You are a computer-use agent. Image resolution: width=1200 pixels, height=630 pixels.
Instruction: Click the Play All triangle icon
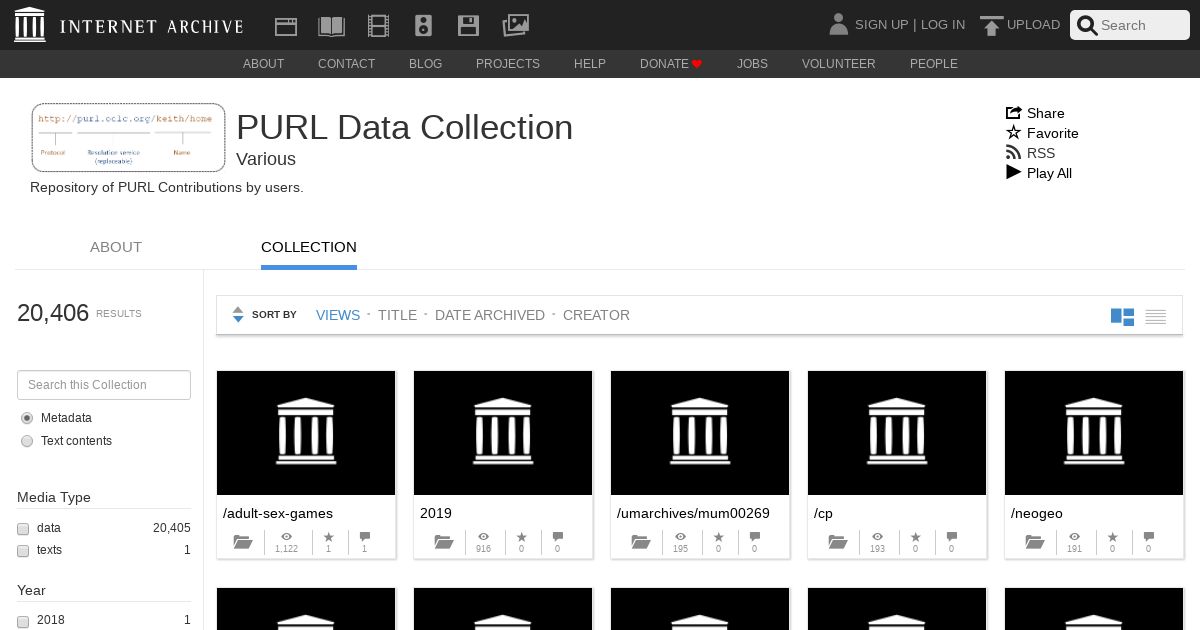(x=1014, y=173)
